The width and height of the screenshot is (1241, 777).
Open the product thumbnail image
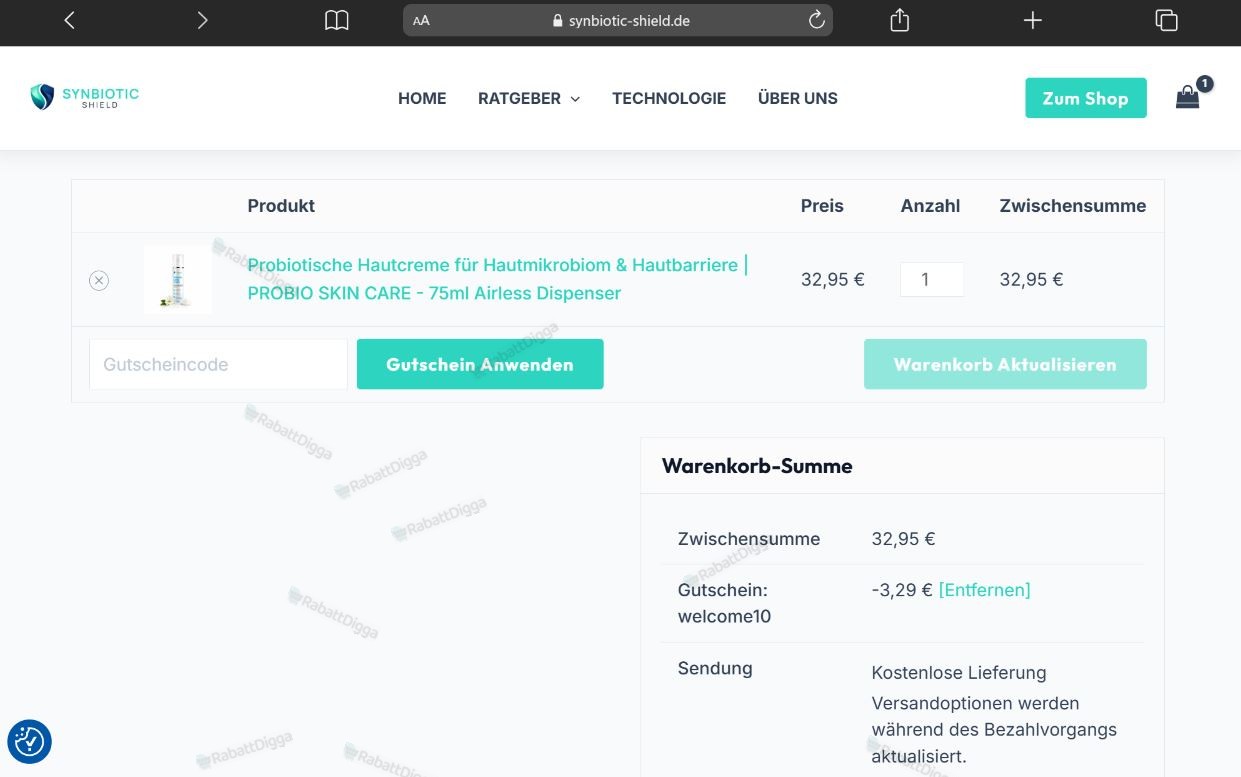178,280
